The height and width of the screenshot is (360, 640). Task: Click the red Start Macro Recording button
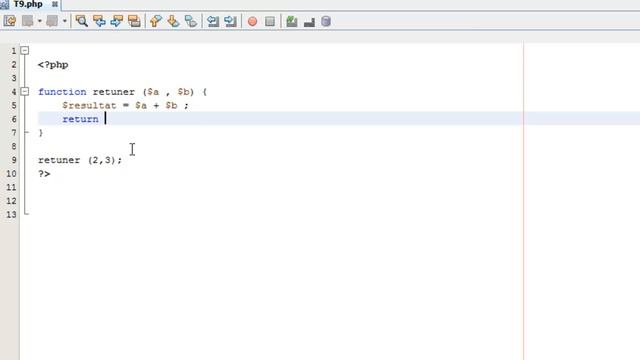pos(252,22)
